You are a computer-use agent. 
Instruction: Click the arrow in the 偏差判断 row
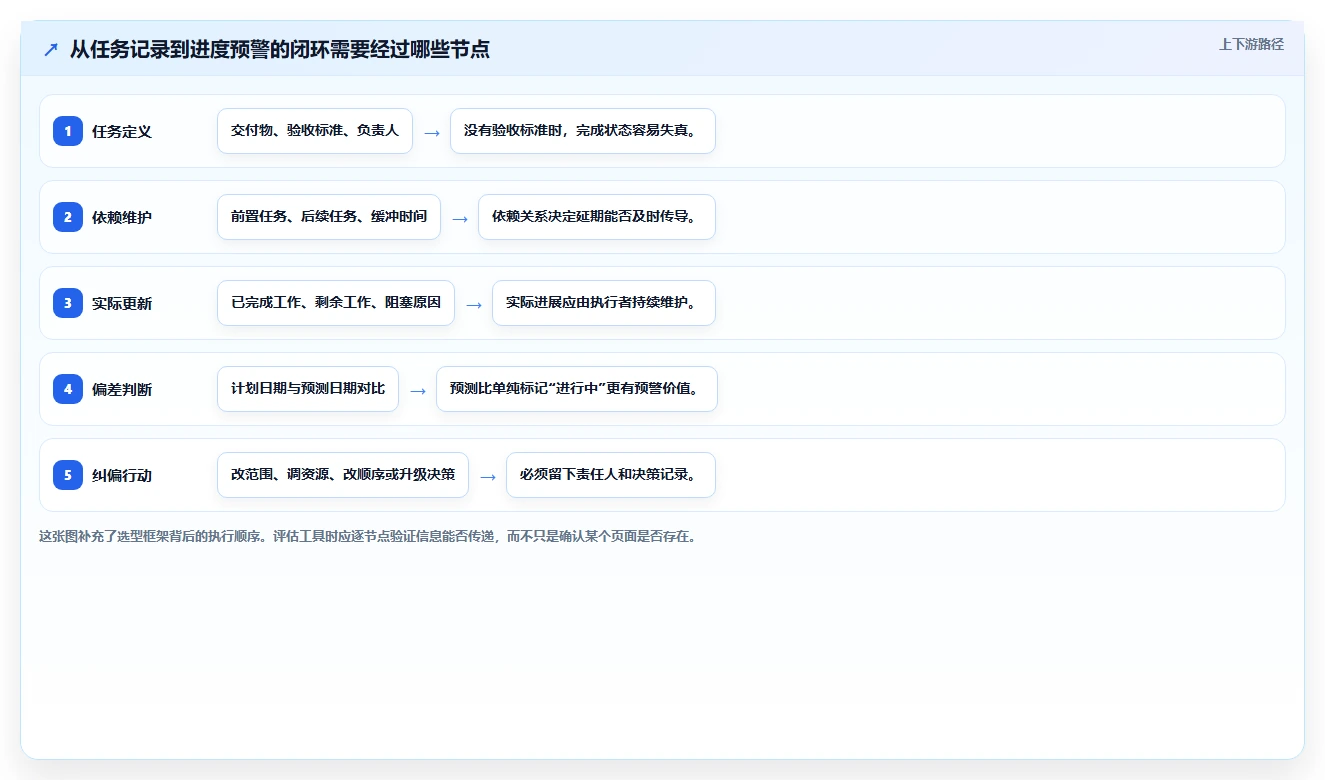[418, 390]
